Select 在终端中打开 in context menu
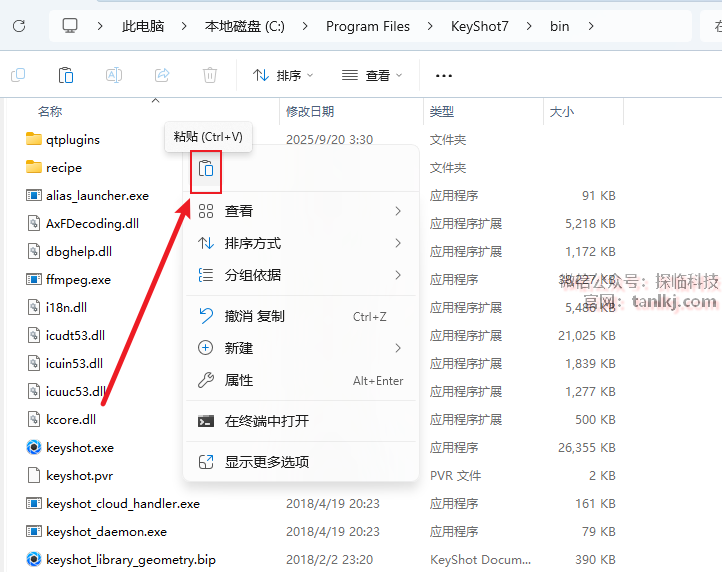The width and height of the screenshot is (722, 575). [x=301, y=421]
